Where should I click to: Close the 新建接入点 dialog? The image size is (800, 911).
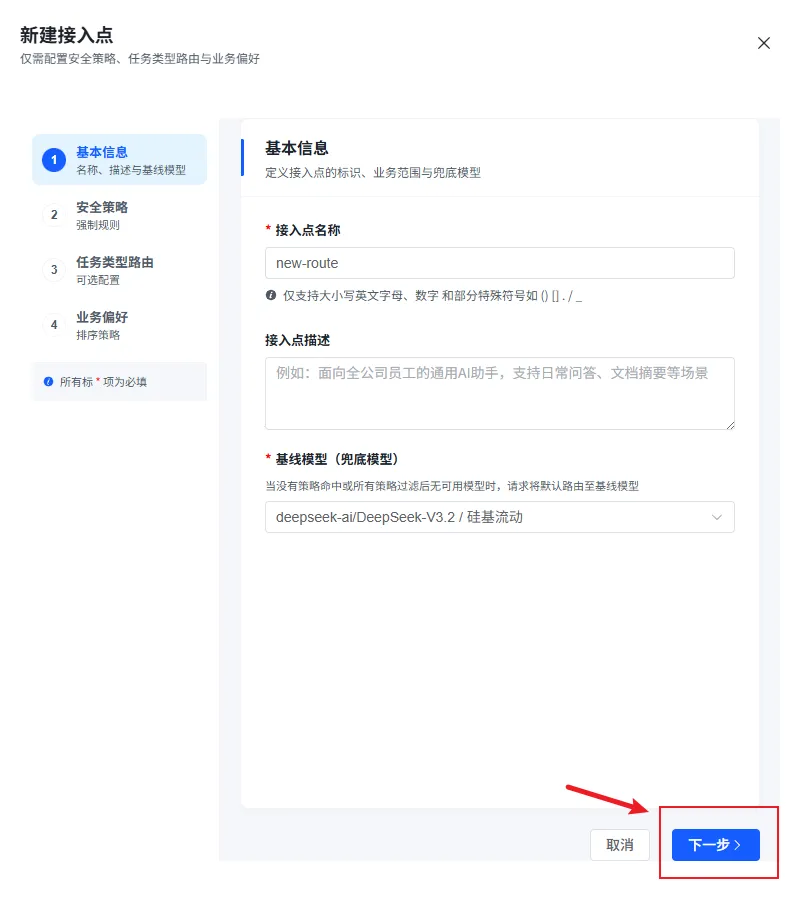click(x=763, y=43)
